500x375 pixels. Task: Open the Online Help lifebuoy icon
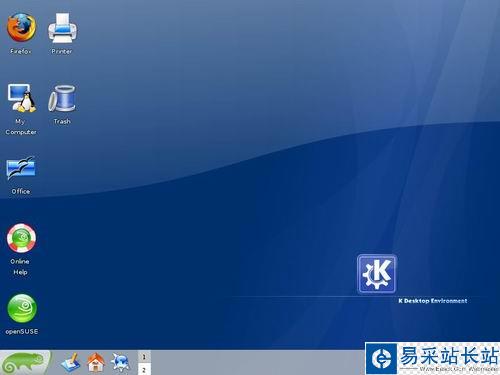pos(21,238)
